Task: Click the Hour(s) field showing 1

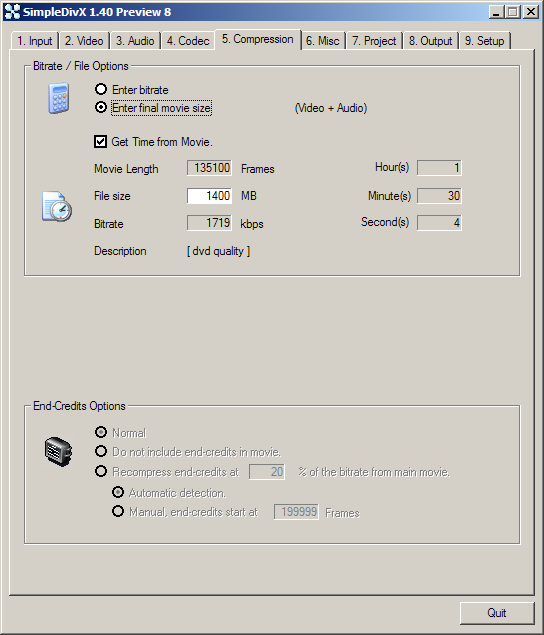Action: coord(439,168)
